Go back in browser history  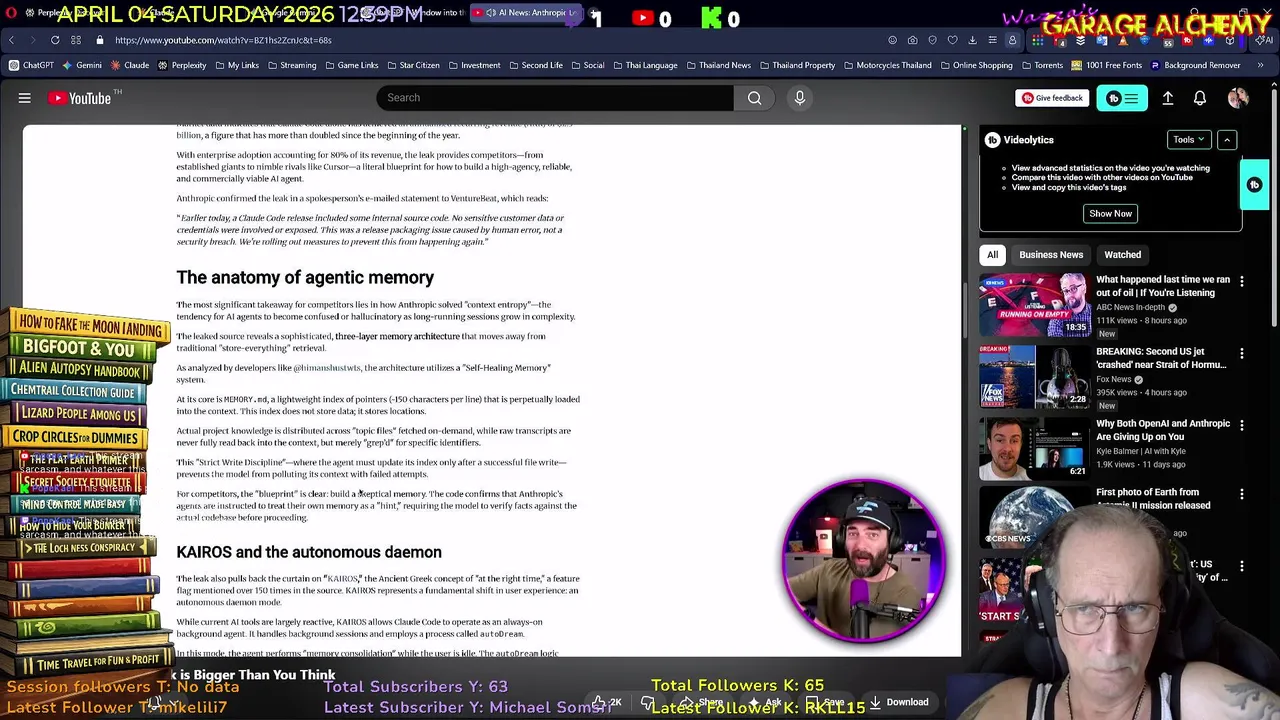[x=12, y=40]
